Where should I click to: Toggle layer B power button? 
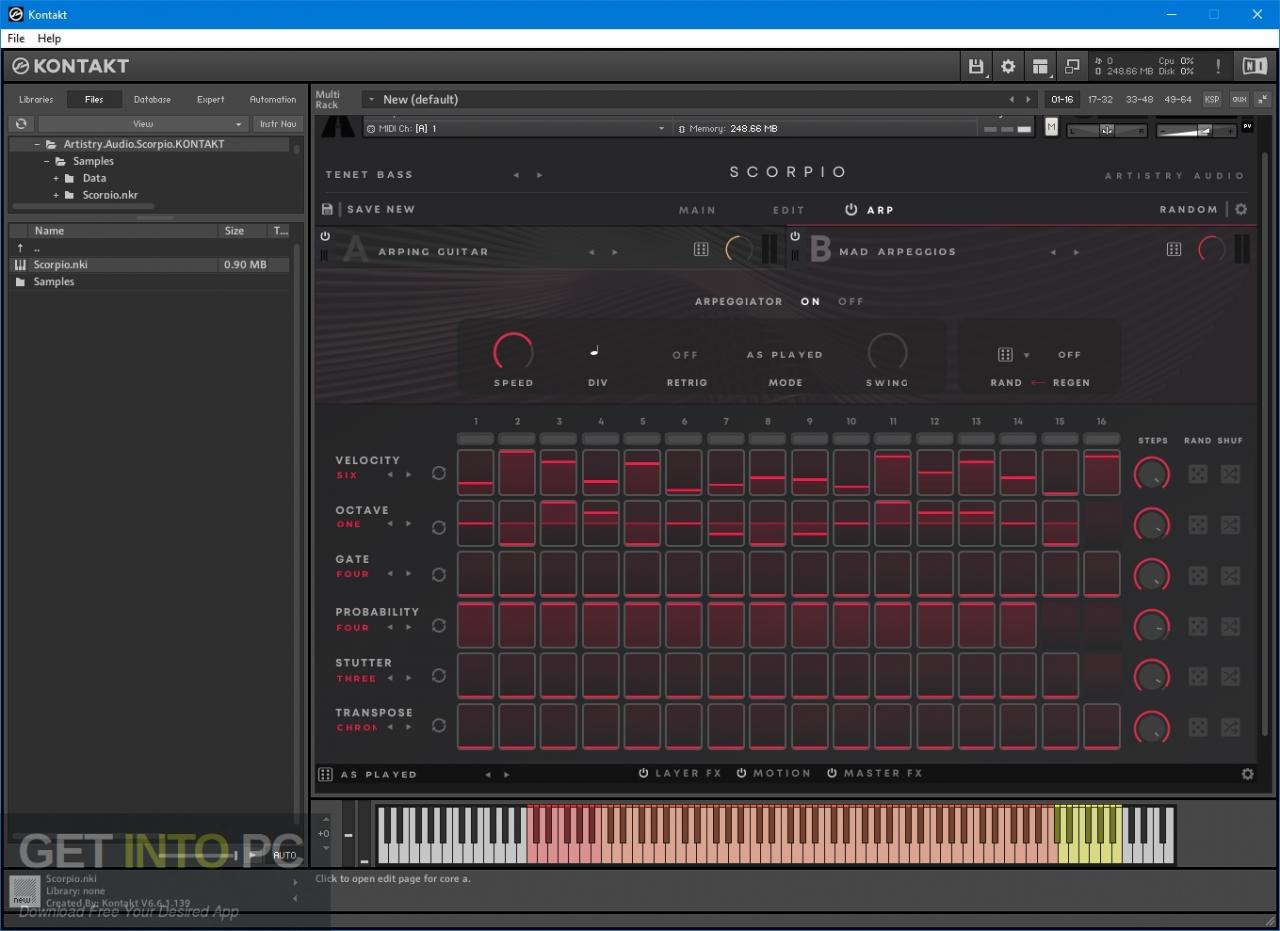pyautogui.click(x=795, y=237)
